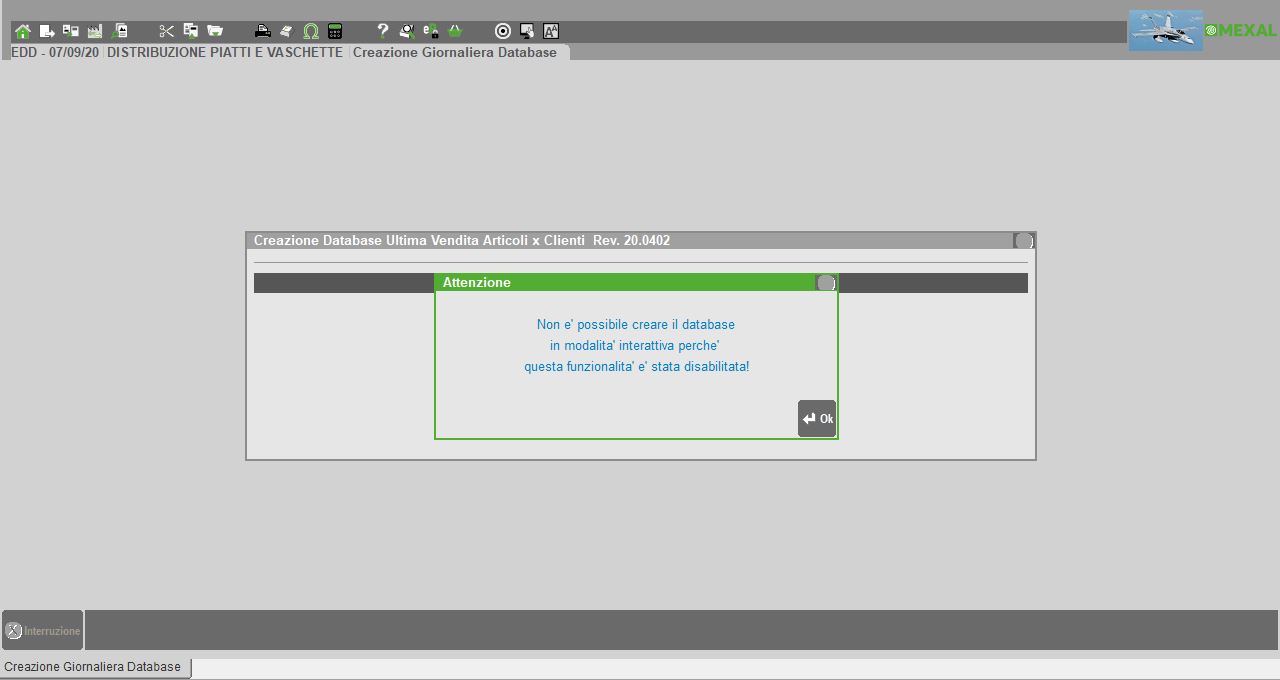Select the Creazione Giornaliera Database top tab

pyautogui.click(x=455, y=52)
